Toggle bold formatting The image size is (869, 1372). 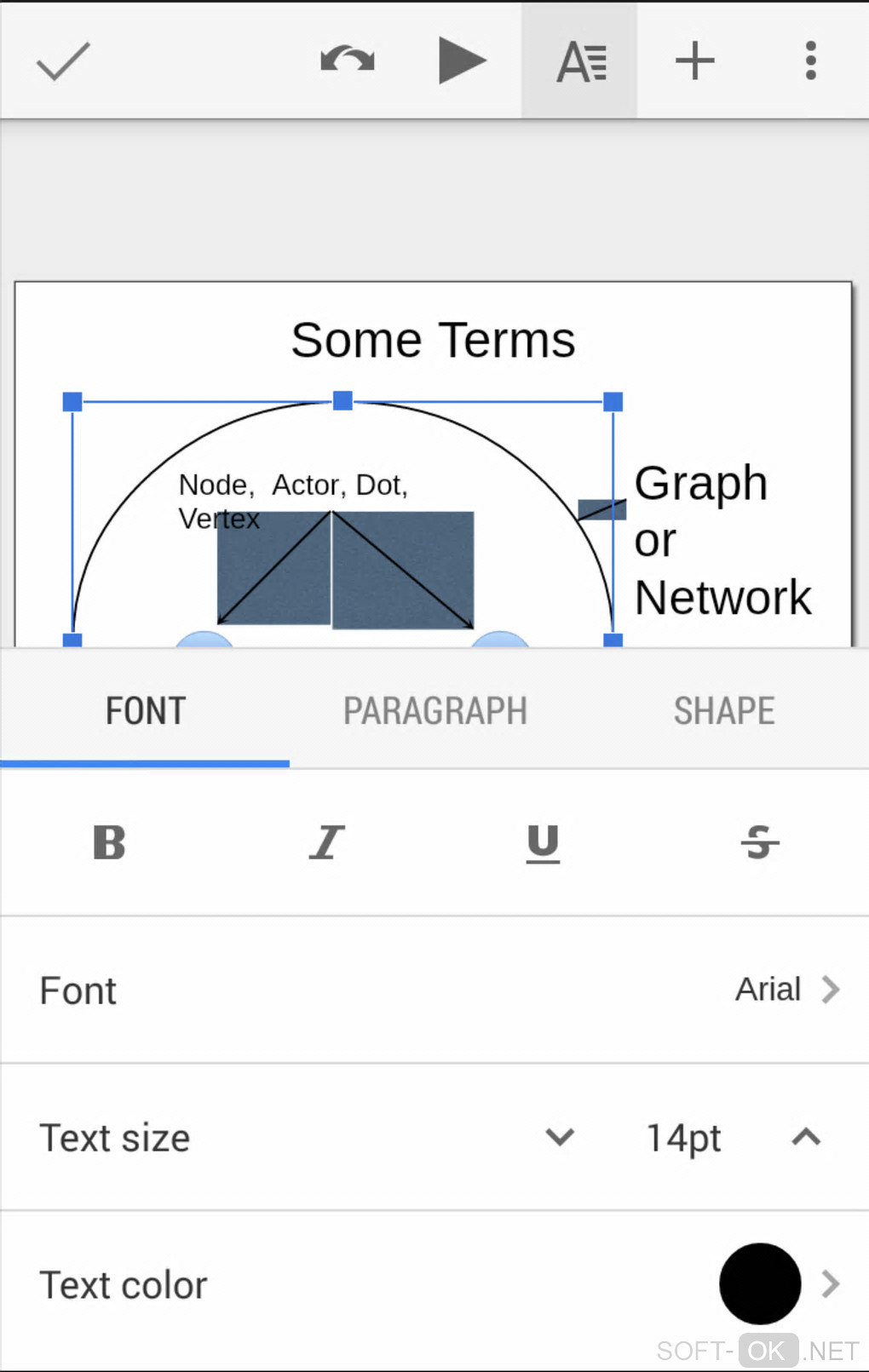(x=109, y=843)
